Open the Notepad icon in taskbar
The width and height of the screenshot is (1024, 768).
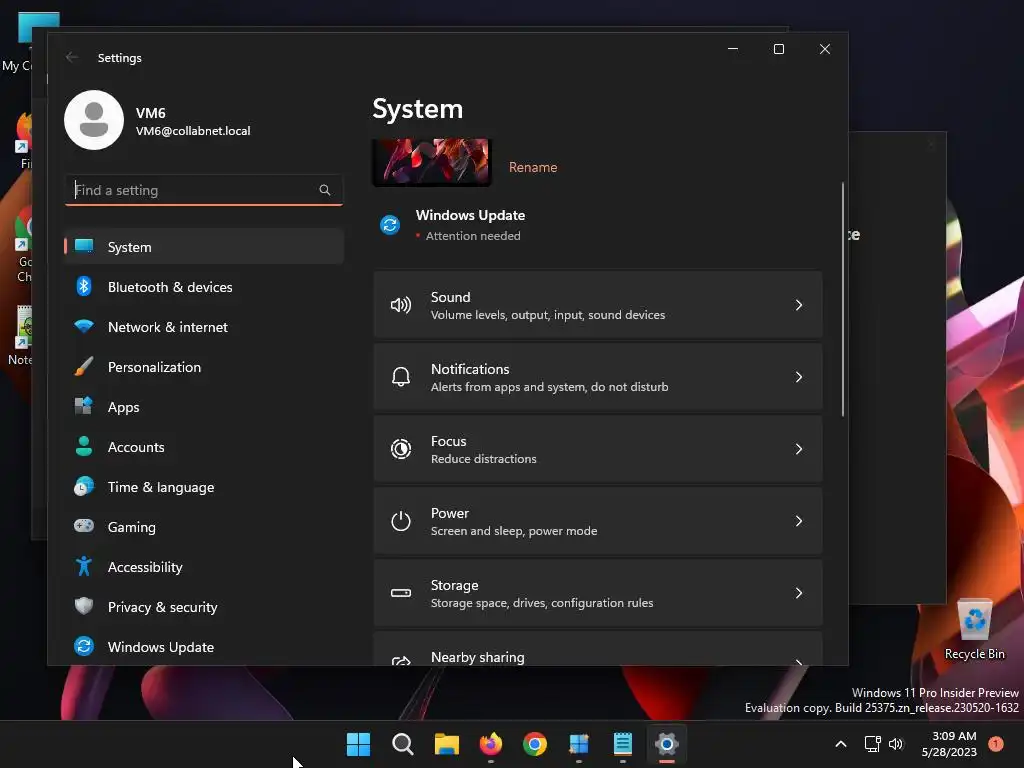[x=622, y=744]
